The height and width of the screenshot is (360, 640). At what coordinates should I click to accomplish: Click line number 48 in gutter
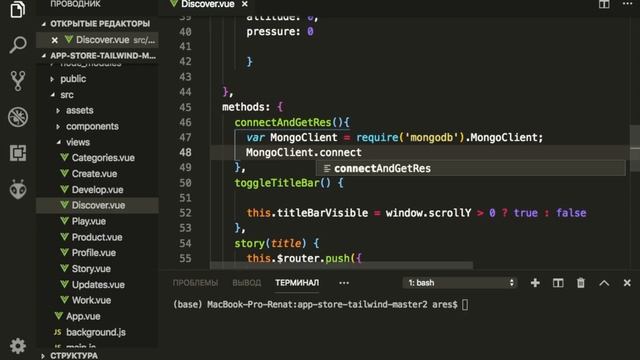pyautogui.click(x=185, y=152)
